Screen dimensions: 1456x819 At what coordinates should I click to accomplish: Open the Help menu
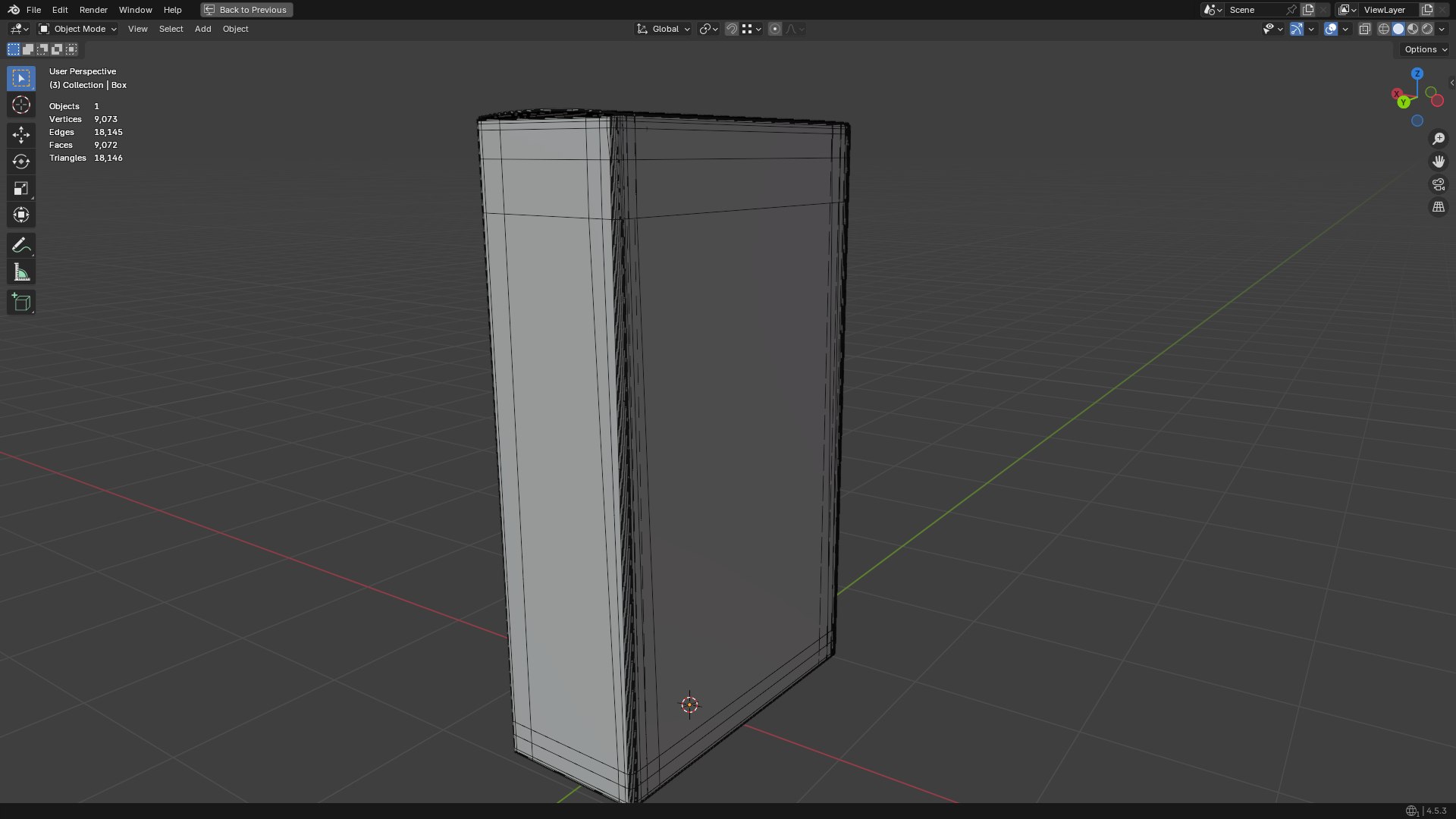coord(172,10)
